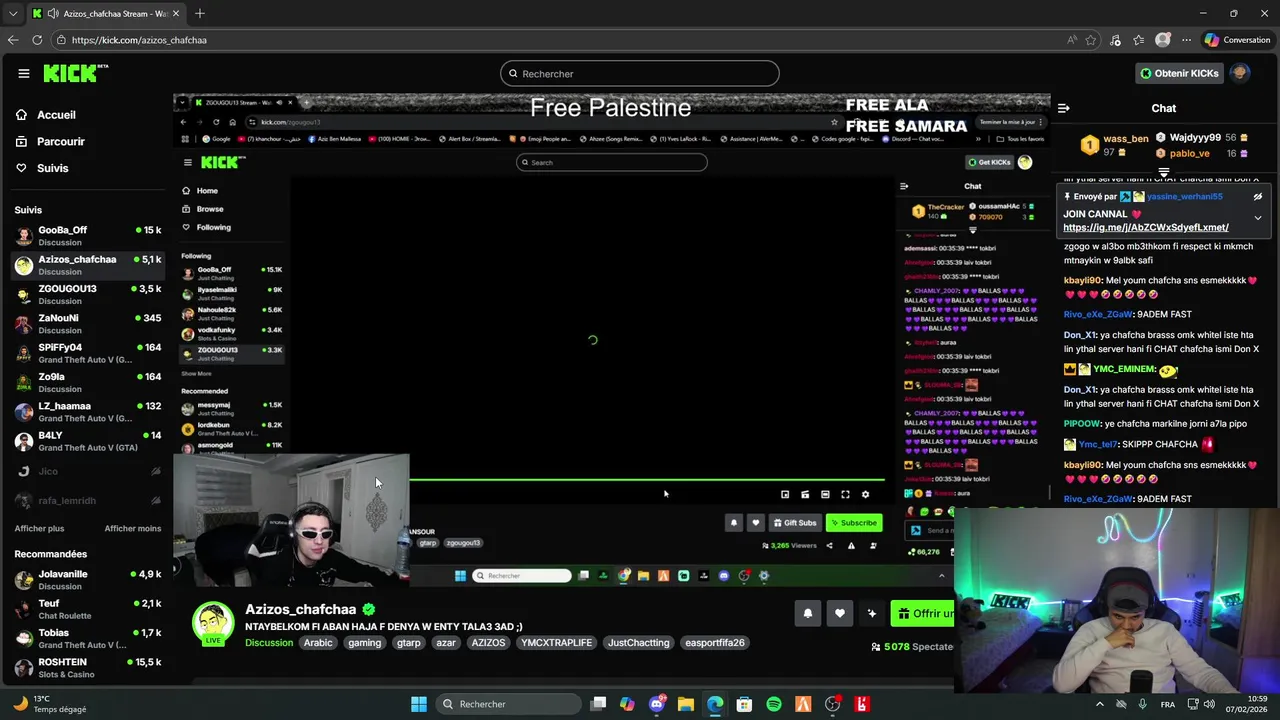Open B4LY followed channel
The height and width of the screenshot is (720, 1280).
tap(88, 441)
